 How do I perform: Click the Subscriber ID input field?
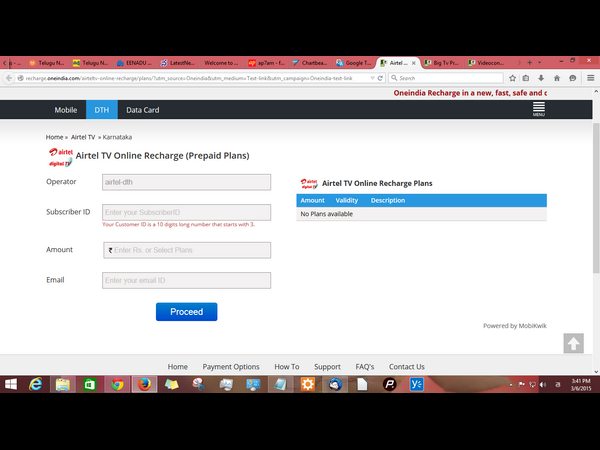186,212
